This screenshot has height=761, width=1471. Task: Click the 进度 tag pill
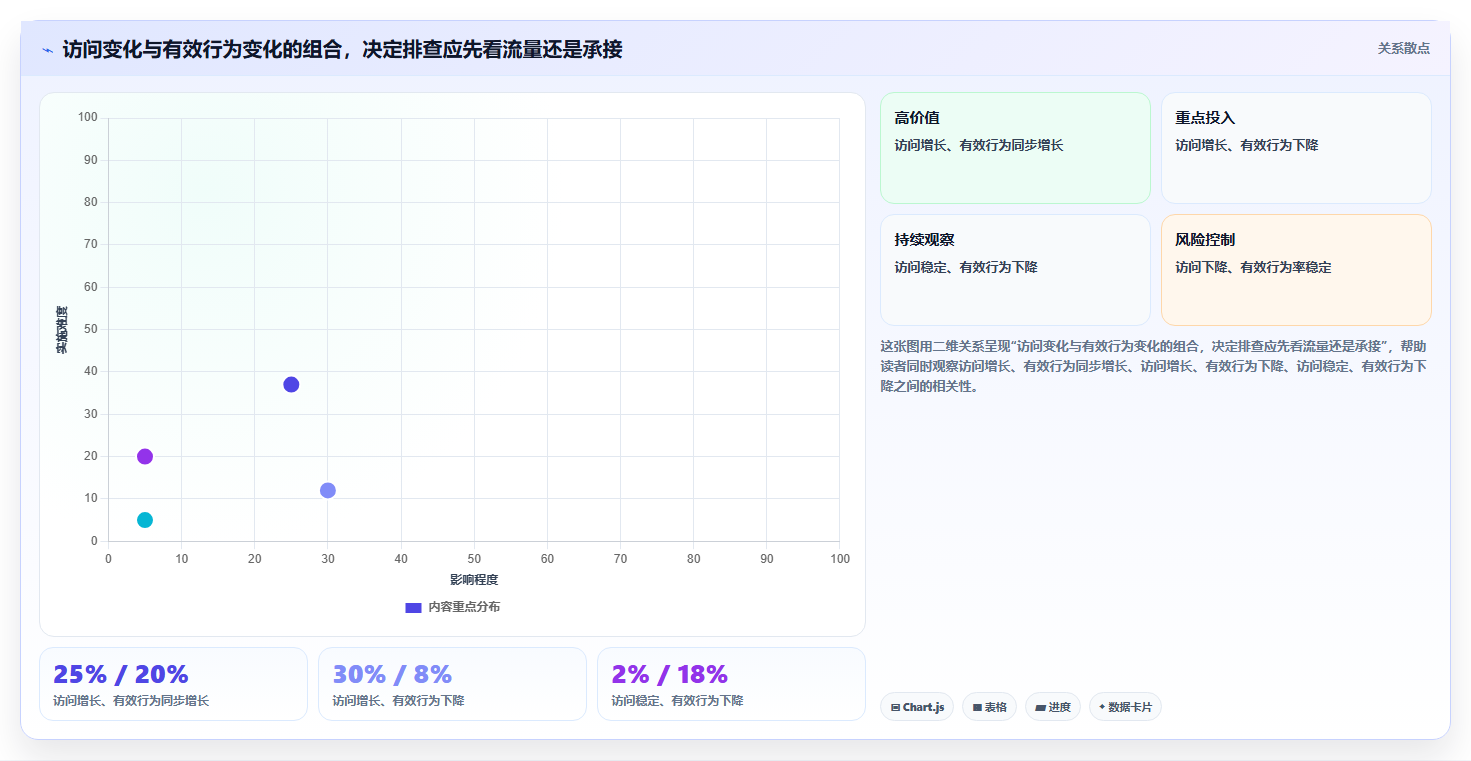pyautogui.click(x=1053, y=707)
